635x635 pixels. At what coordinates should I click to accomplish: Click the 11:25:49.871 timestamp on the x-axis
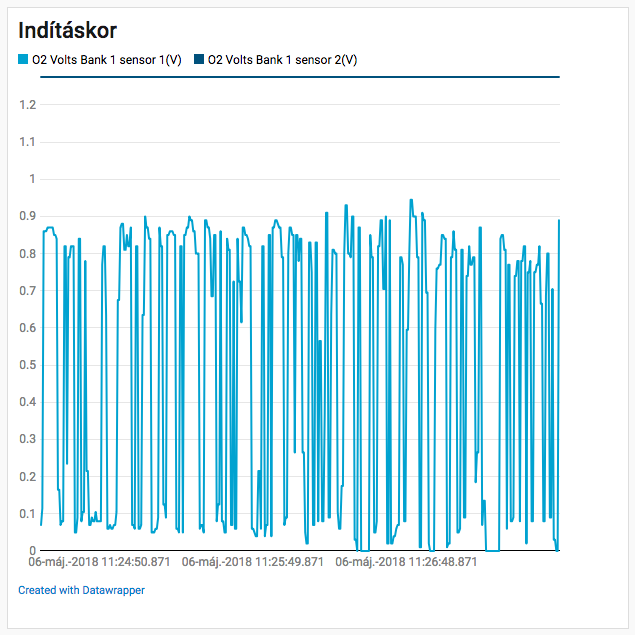[x=253, y=562]
